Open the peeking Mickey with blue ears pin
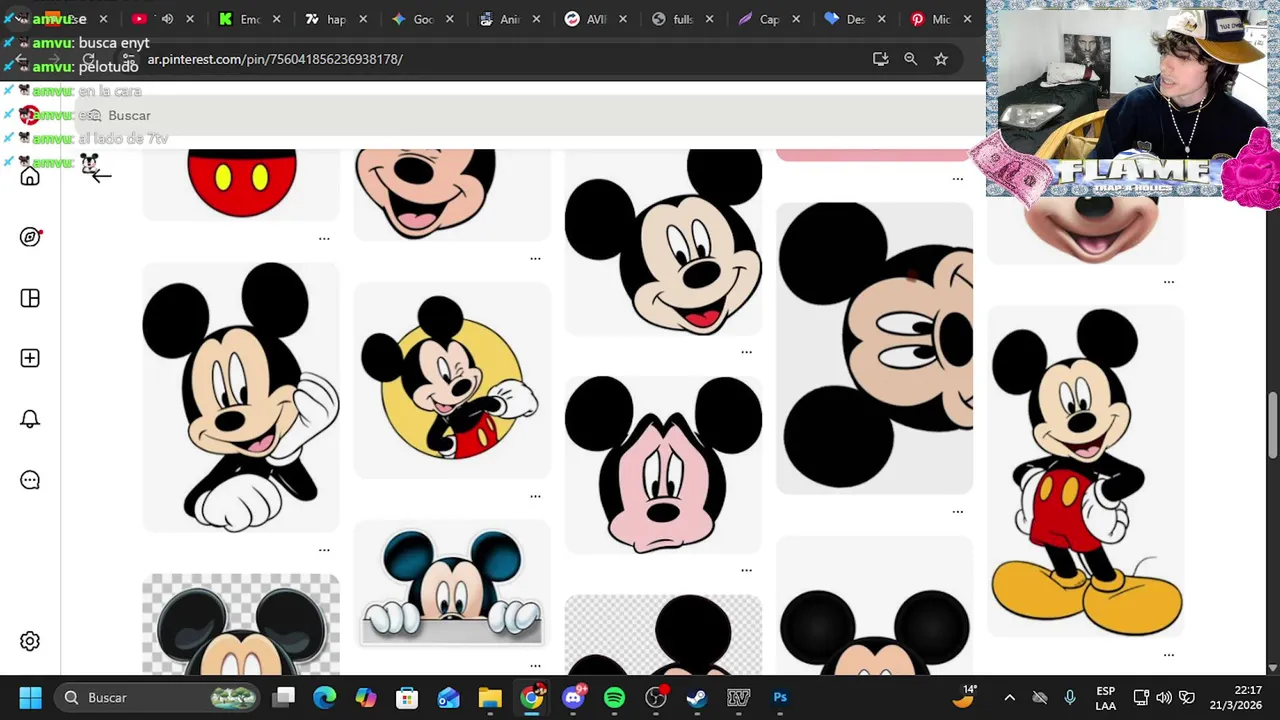The height and width of the screenshot is (720, 1280). coord(452,584)
